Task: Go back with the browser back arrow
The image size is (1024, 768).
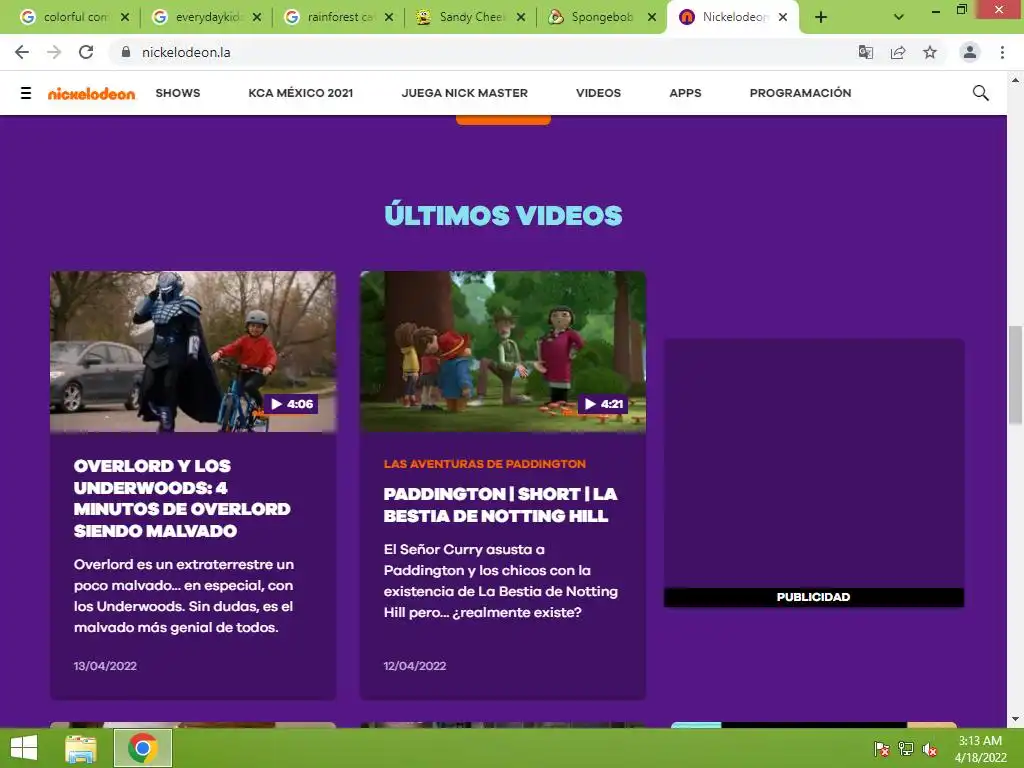Action: click(22, 52)
